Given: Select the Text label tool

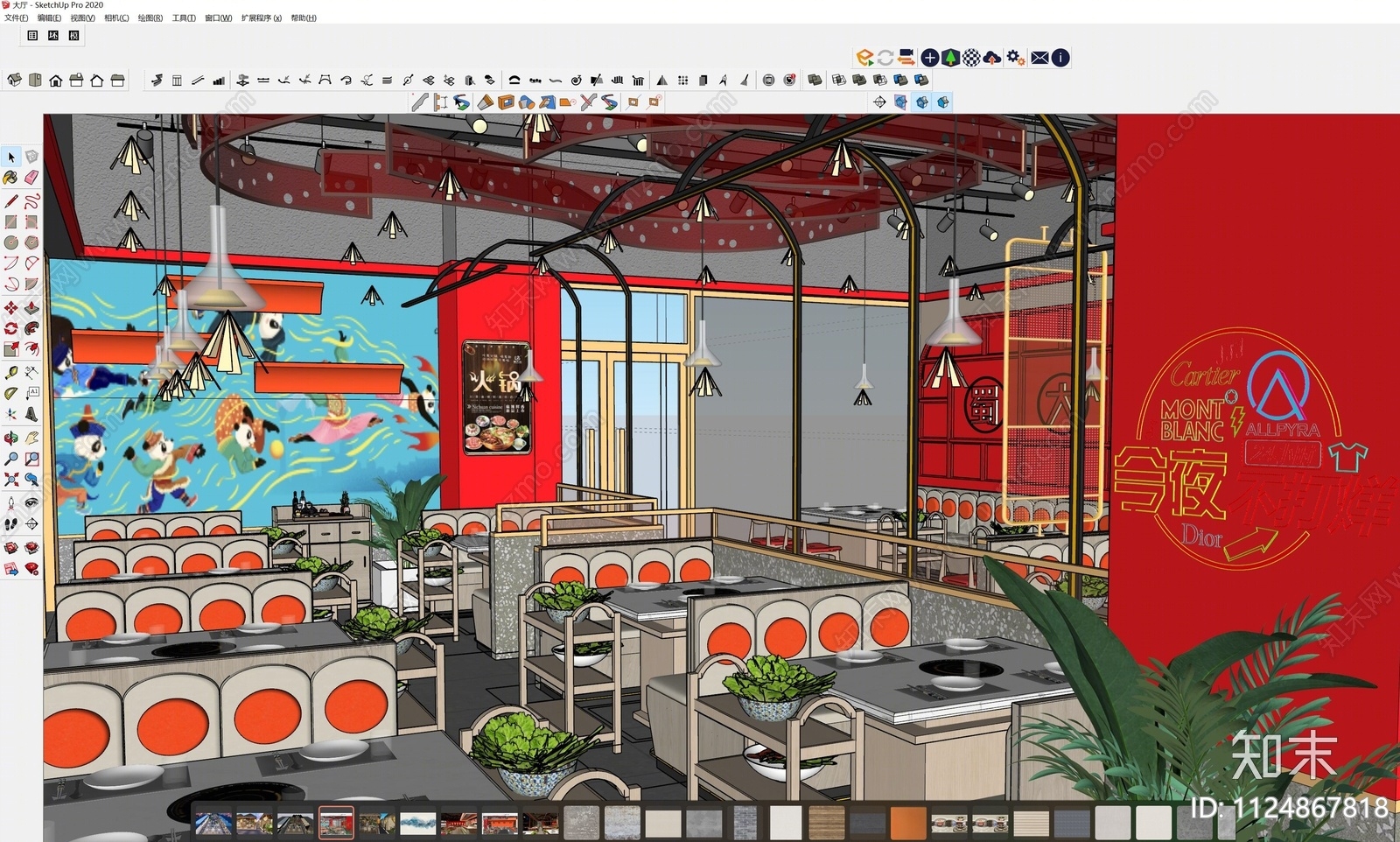Looking at the screenshot, I should coord(31,393).
